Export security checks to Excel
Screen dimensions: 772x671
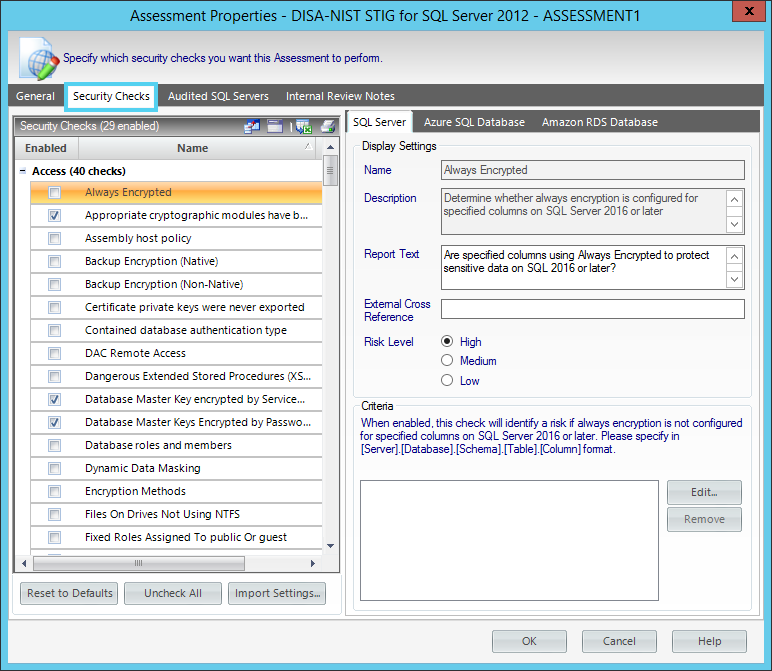click(303, 126)
